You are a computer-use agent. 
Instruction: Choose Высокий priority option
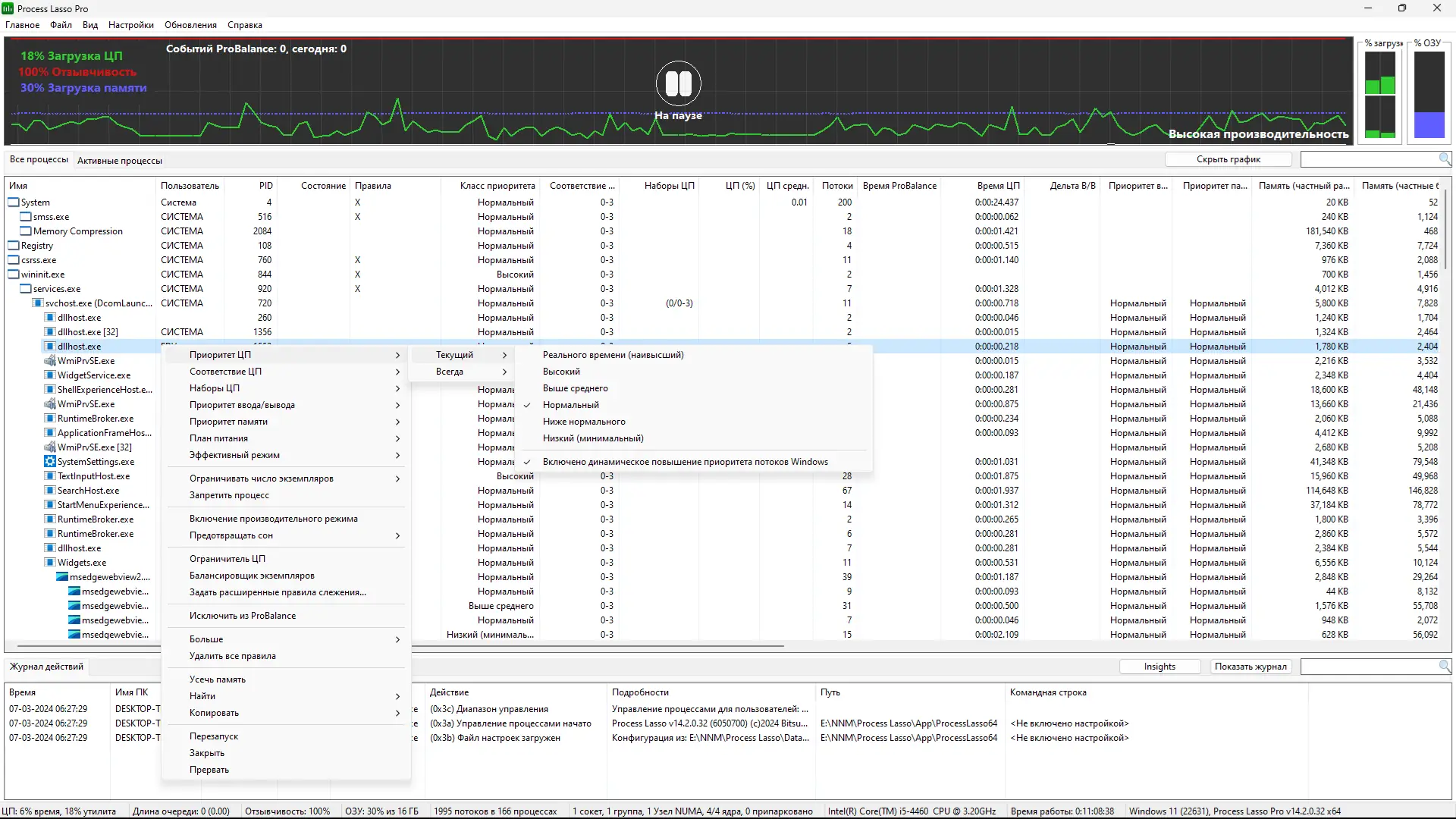tap(561, 372)
